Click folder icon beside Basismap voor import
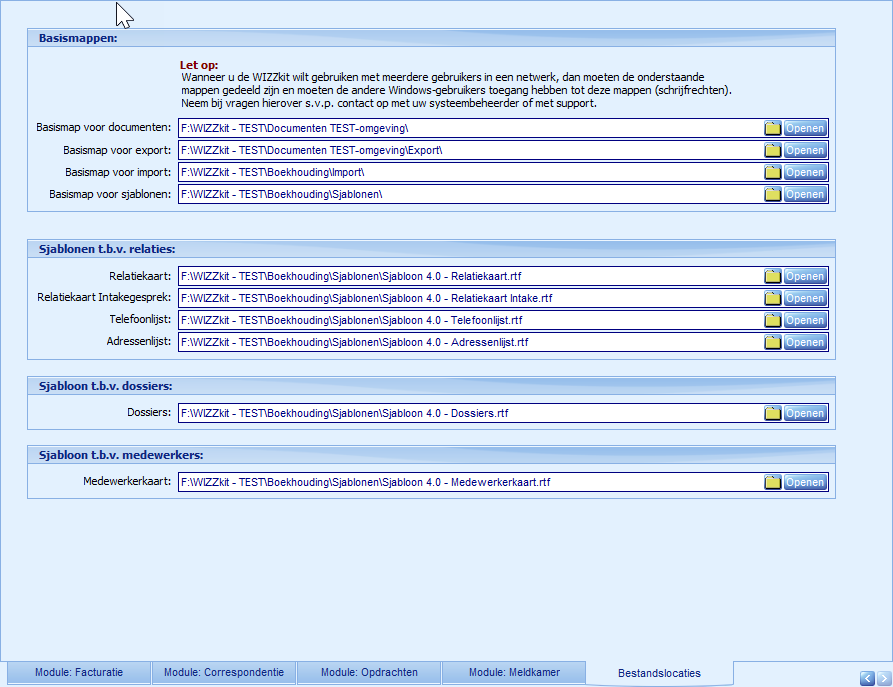This screenshot has height=687, width=893. click(x=772, y=172)
